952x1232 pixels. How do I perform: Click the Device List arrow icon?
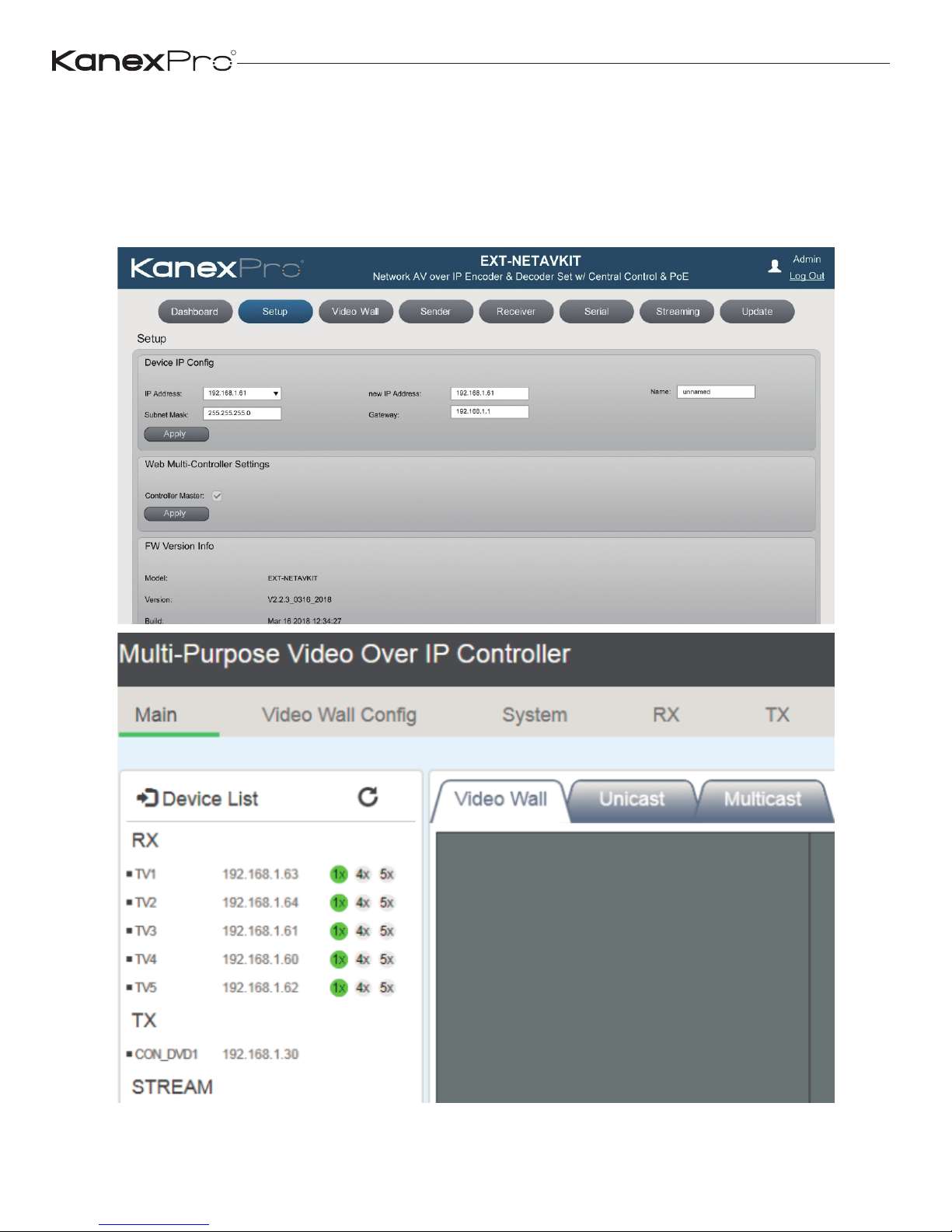point(147,798)
